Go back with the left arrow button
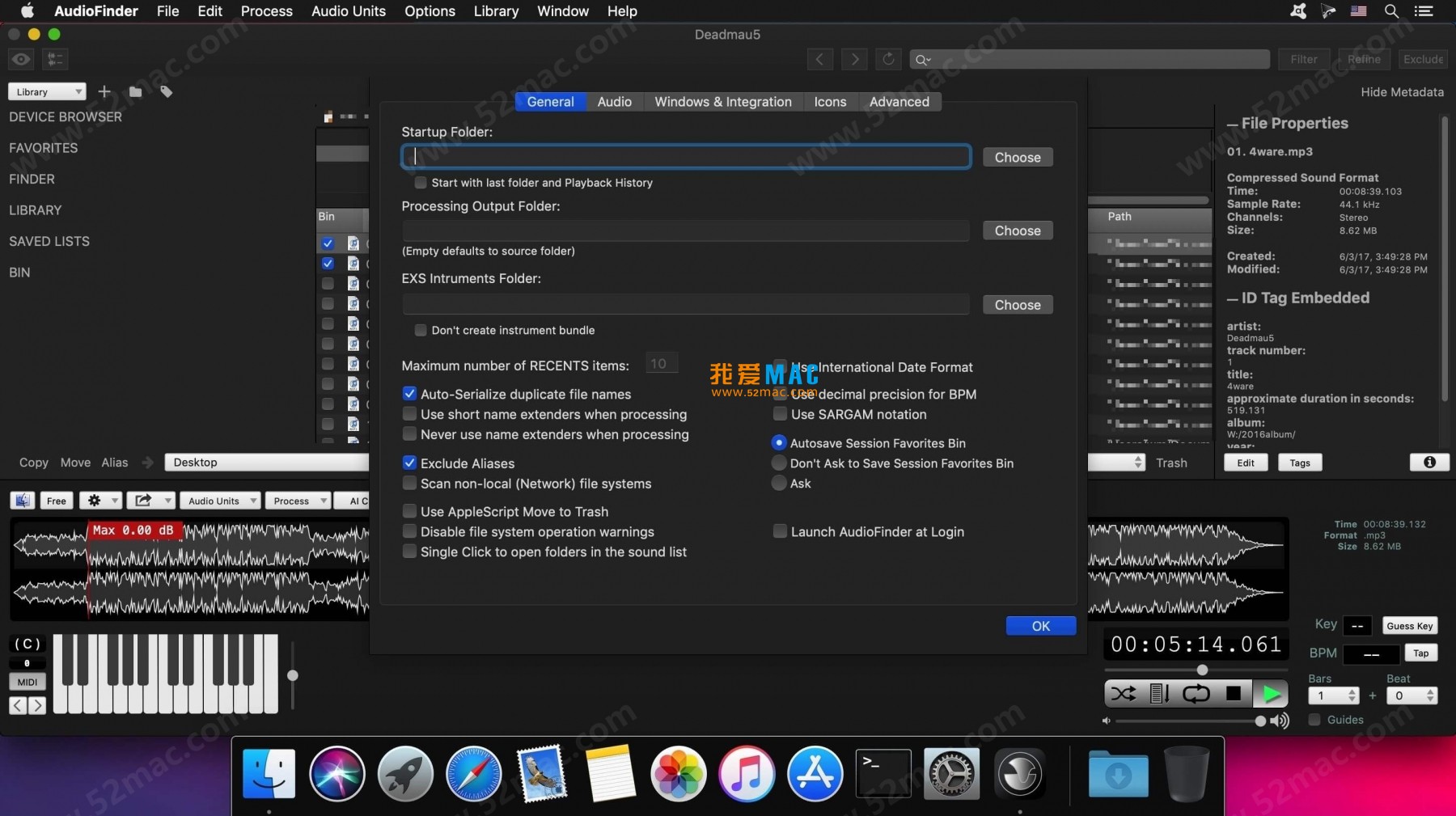The height and width of the screenshot is (816, 1456). (819, 59)
